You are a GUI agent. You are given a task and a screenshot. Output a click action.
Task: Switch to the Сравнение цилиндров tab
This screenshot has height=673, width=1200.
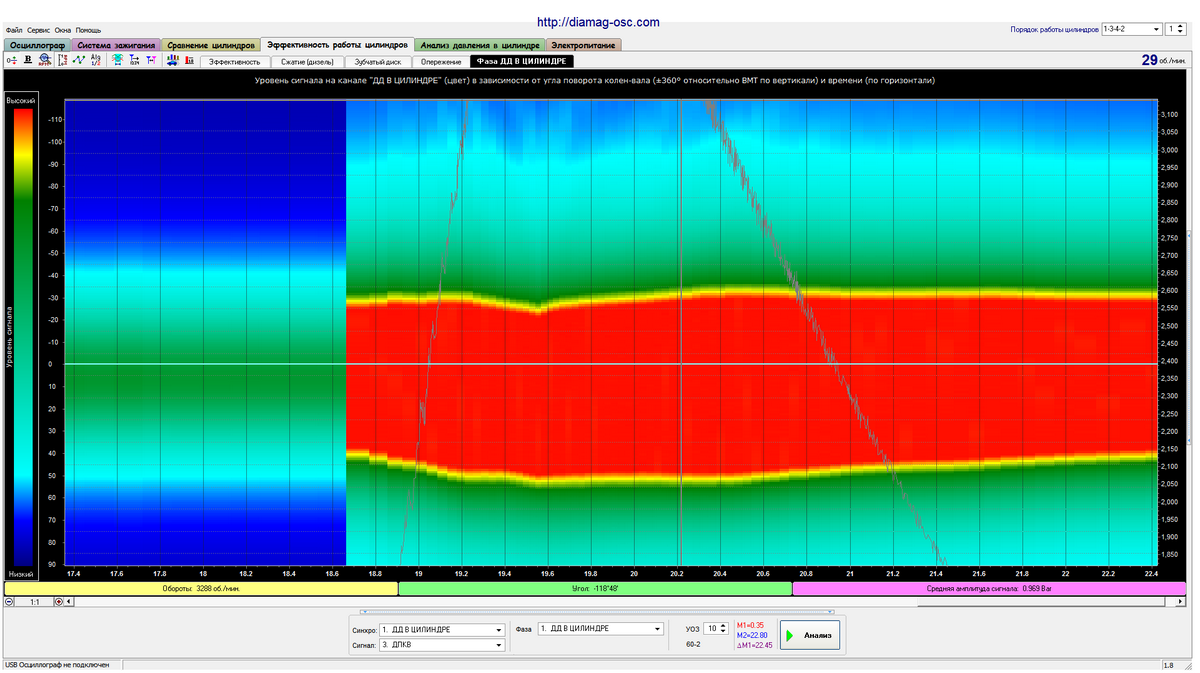pyautogui.click(x=211, y=45)
